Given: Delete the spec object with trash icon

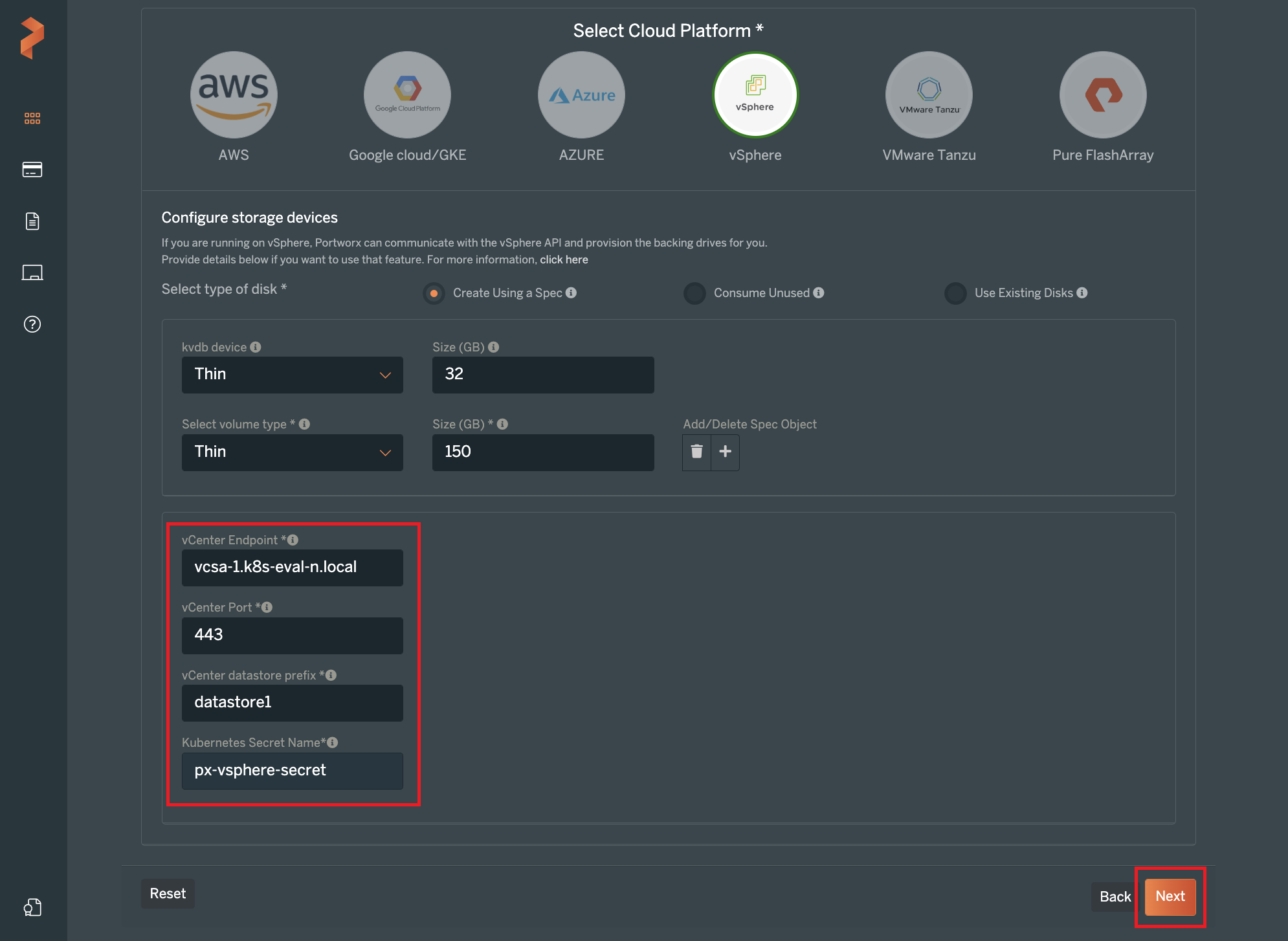Looking at the screenshot, I should coord(696,452).
